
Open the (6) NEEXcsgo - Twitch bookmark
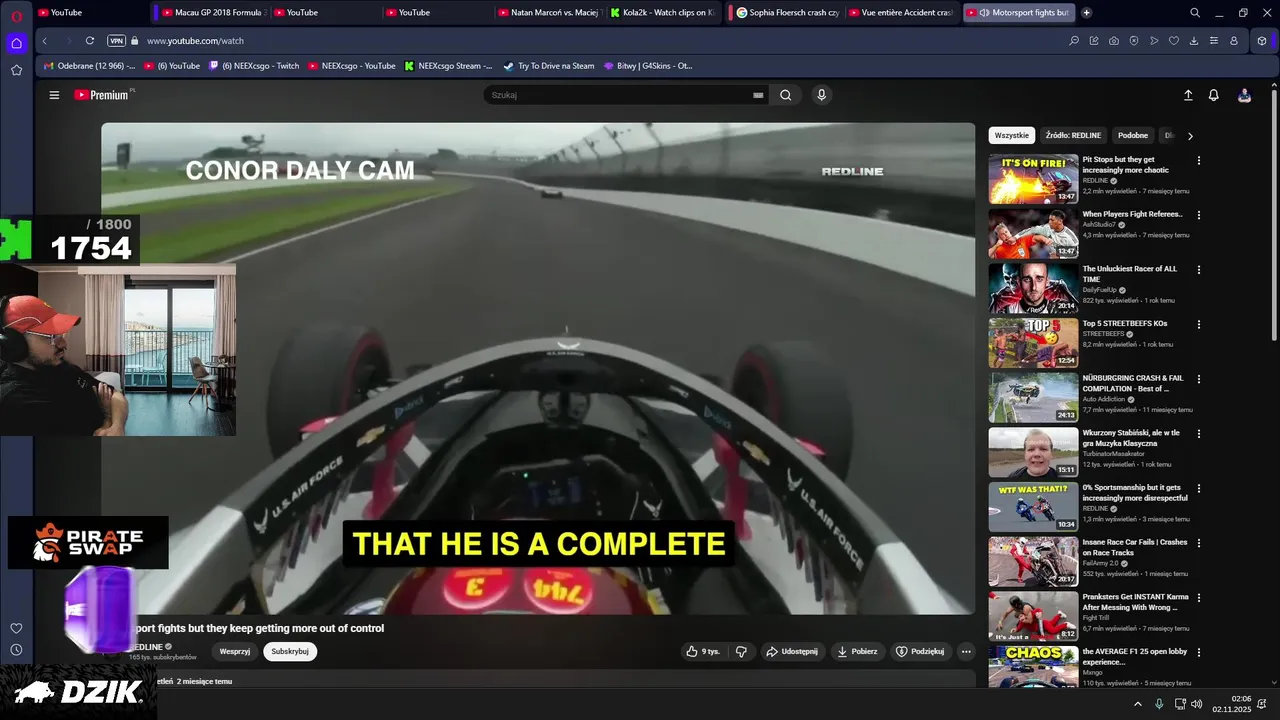click(x=254, y=66)
